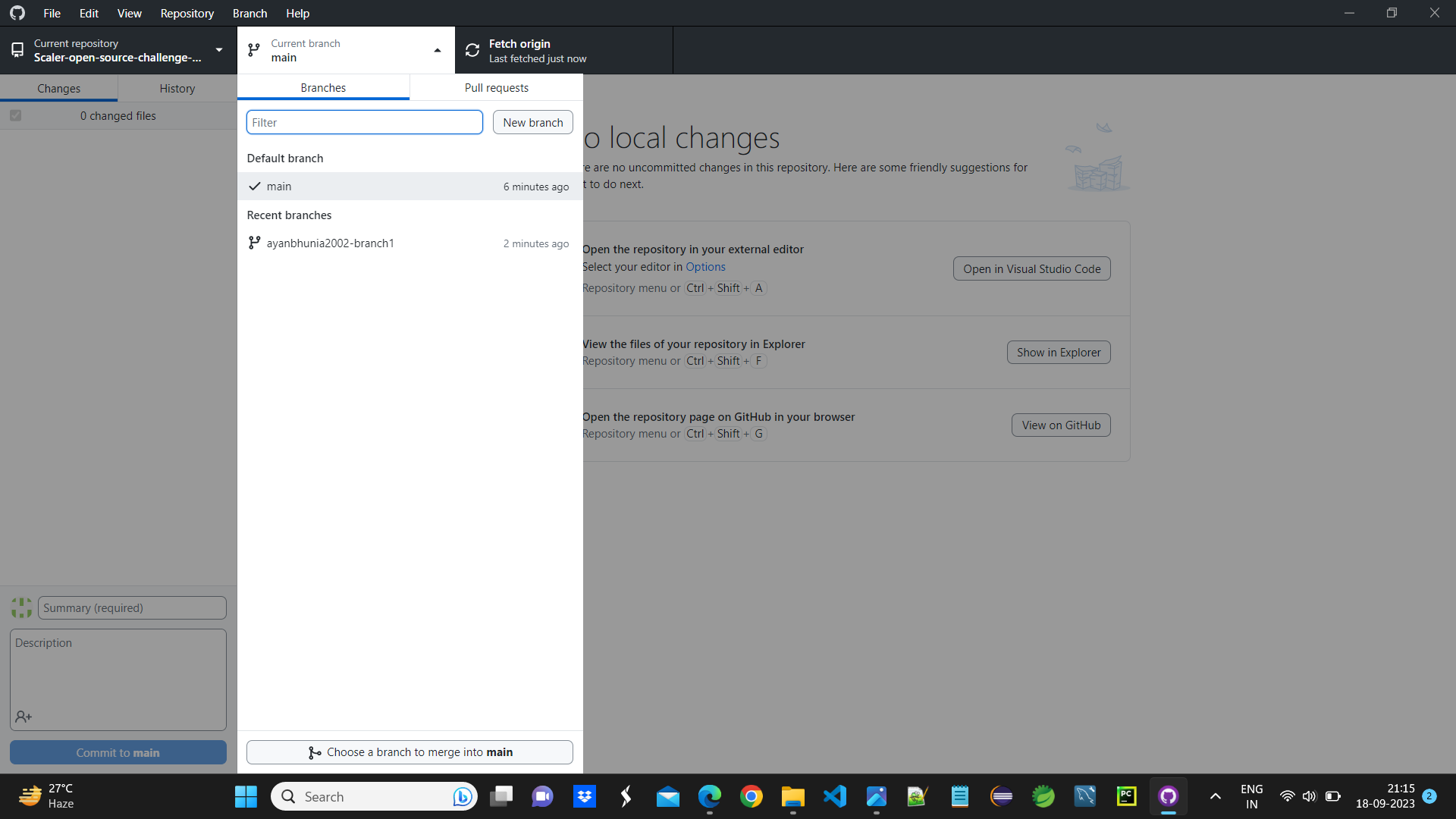Toggle the changed files checkbox

pos(15,115)
